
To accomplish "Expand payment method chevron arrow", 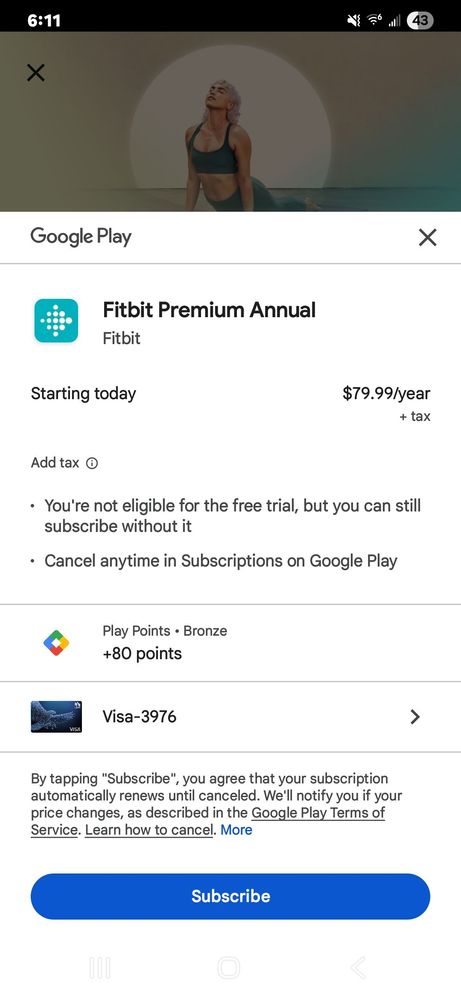I will click(415, 717).
